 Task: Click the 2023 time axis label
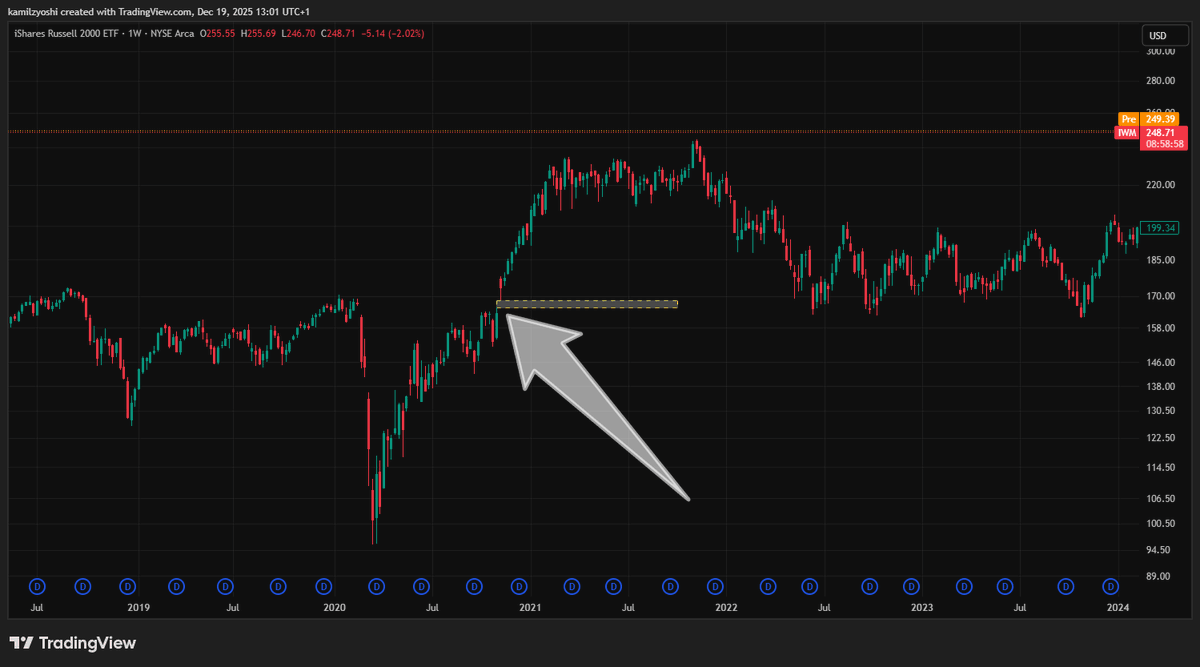point(923,607)
